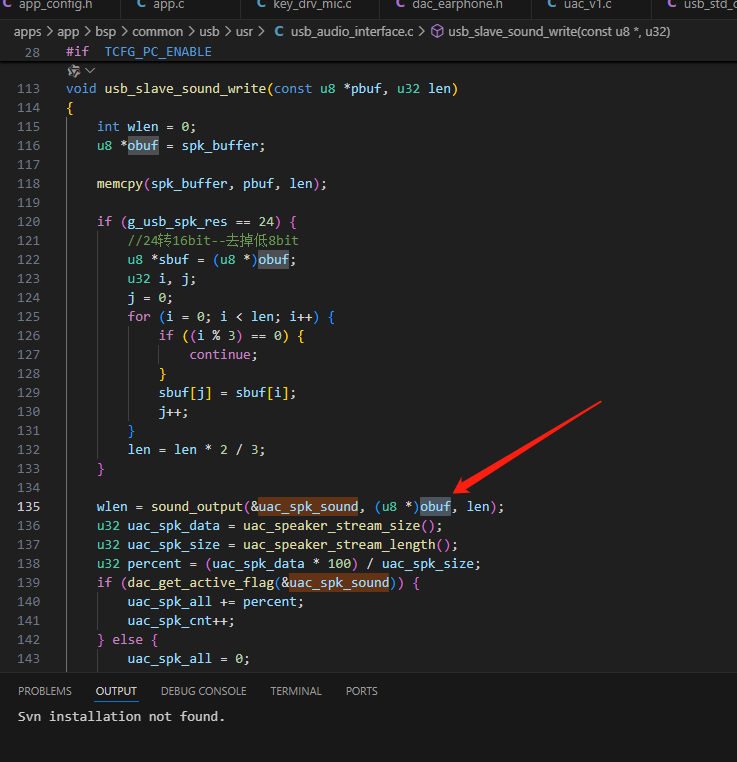Click '&uac_spk_sound' on line 135
This screenshot has height=762, width=737.
coord(304,507)
